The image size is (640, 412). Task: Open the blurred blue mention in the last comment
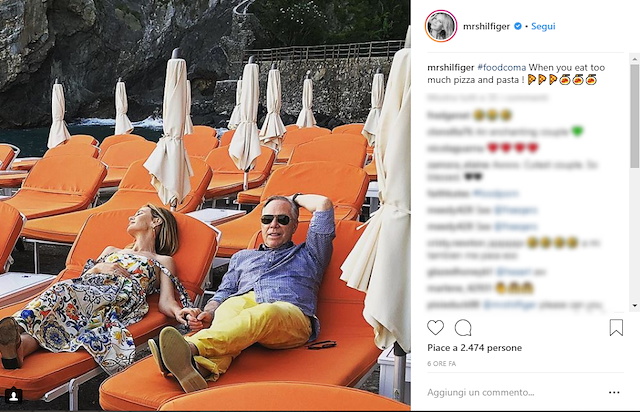point(509,305)
